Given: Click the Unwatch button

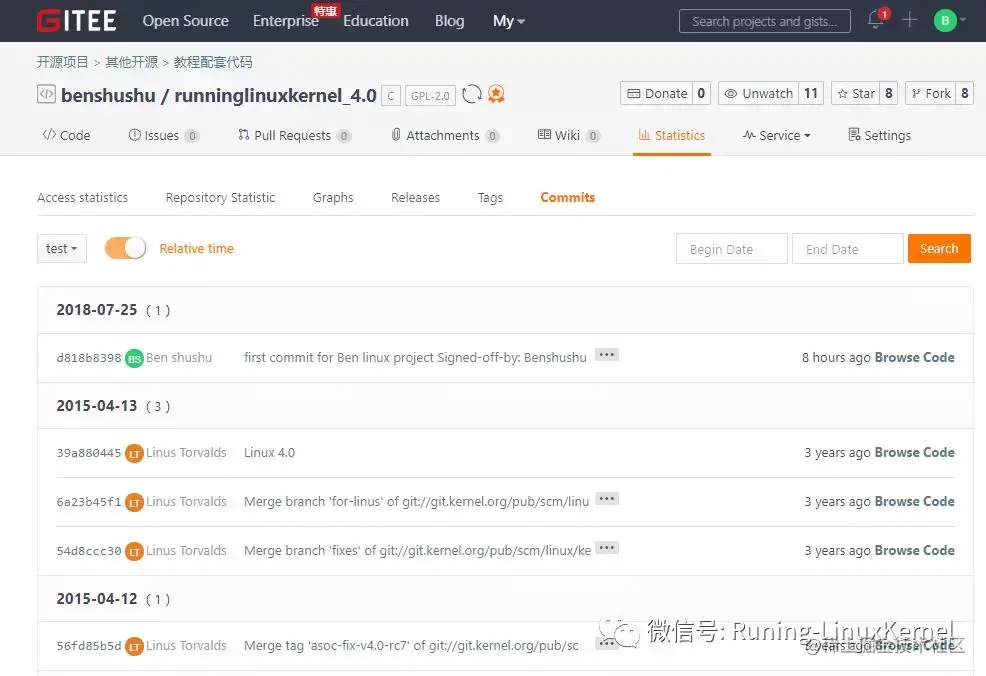Looking at the screenshot, I should click(x=758, y=94).
